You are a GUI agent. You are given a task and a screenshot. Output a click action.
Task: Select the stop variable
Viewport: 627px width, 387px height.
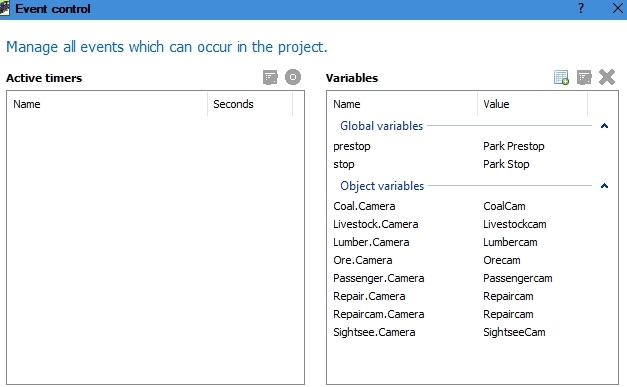tap(344, 164)
